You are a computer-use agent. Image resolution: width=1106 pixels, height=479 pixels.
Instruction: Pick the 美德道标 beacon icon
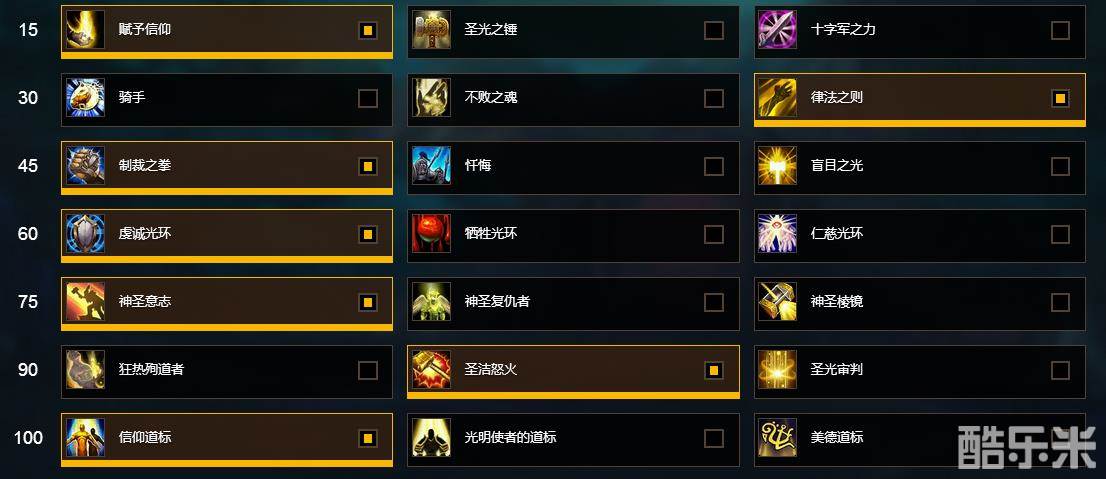click(x=777, y=438)
